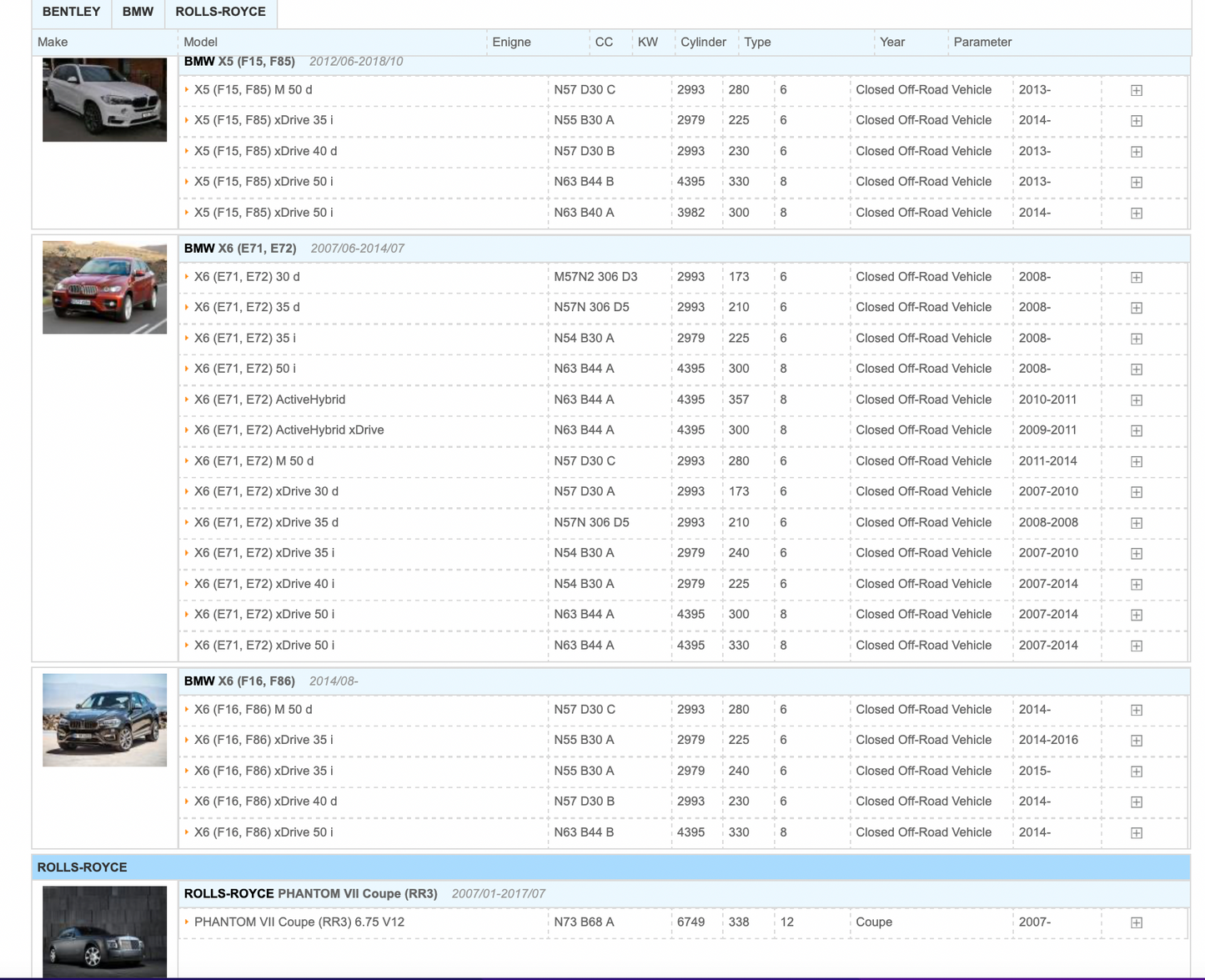This screenshot has width=1205, height=980.
Task: Open plus icon for X5 xDrive 50 i 330 kW
Action: click(x=1137, y=182)
